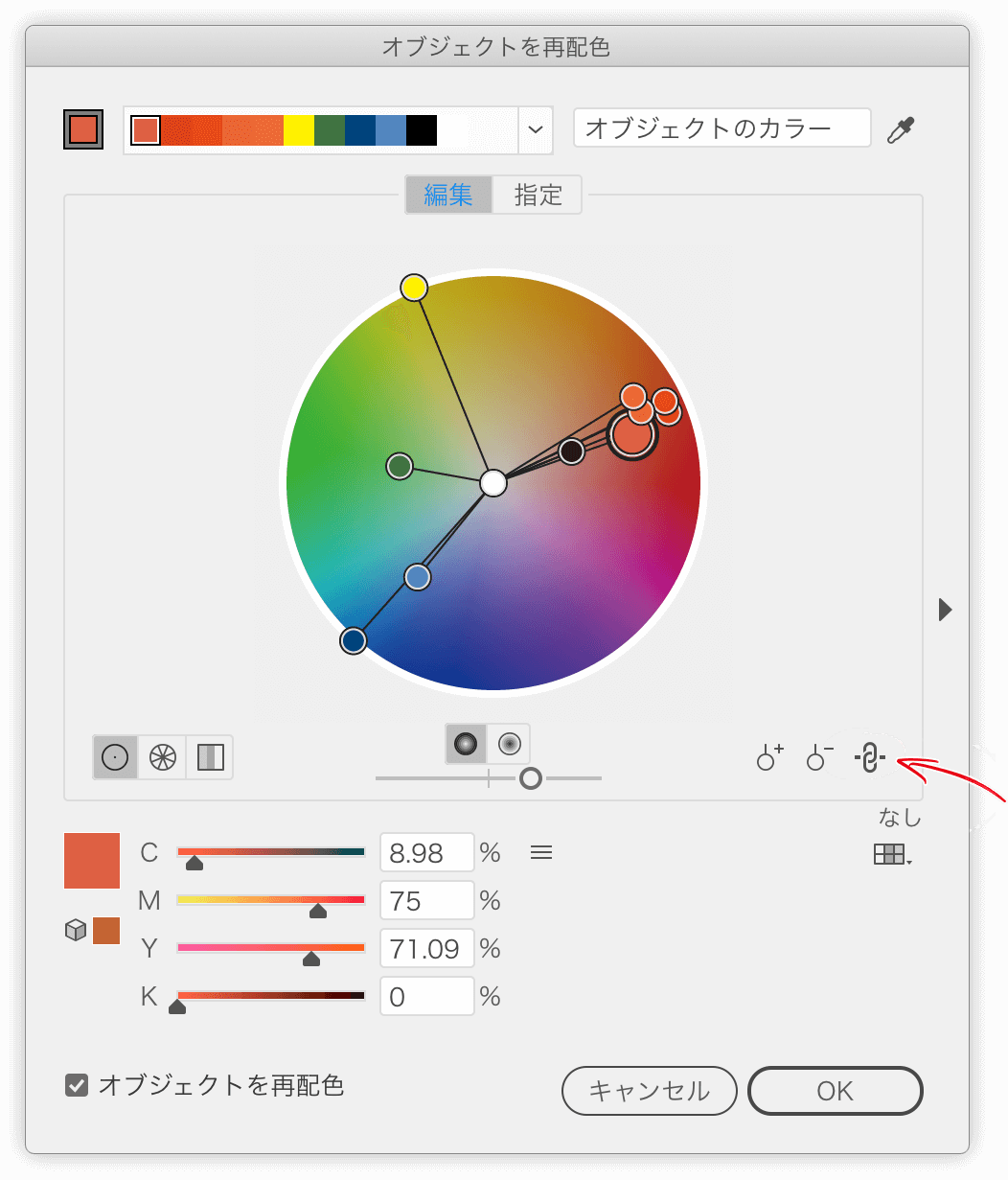Toggle the オブジェクトを再配色 checkbox
The image size is (1008, 1180).
[77, 1085]
